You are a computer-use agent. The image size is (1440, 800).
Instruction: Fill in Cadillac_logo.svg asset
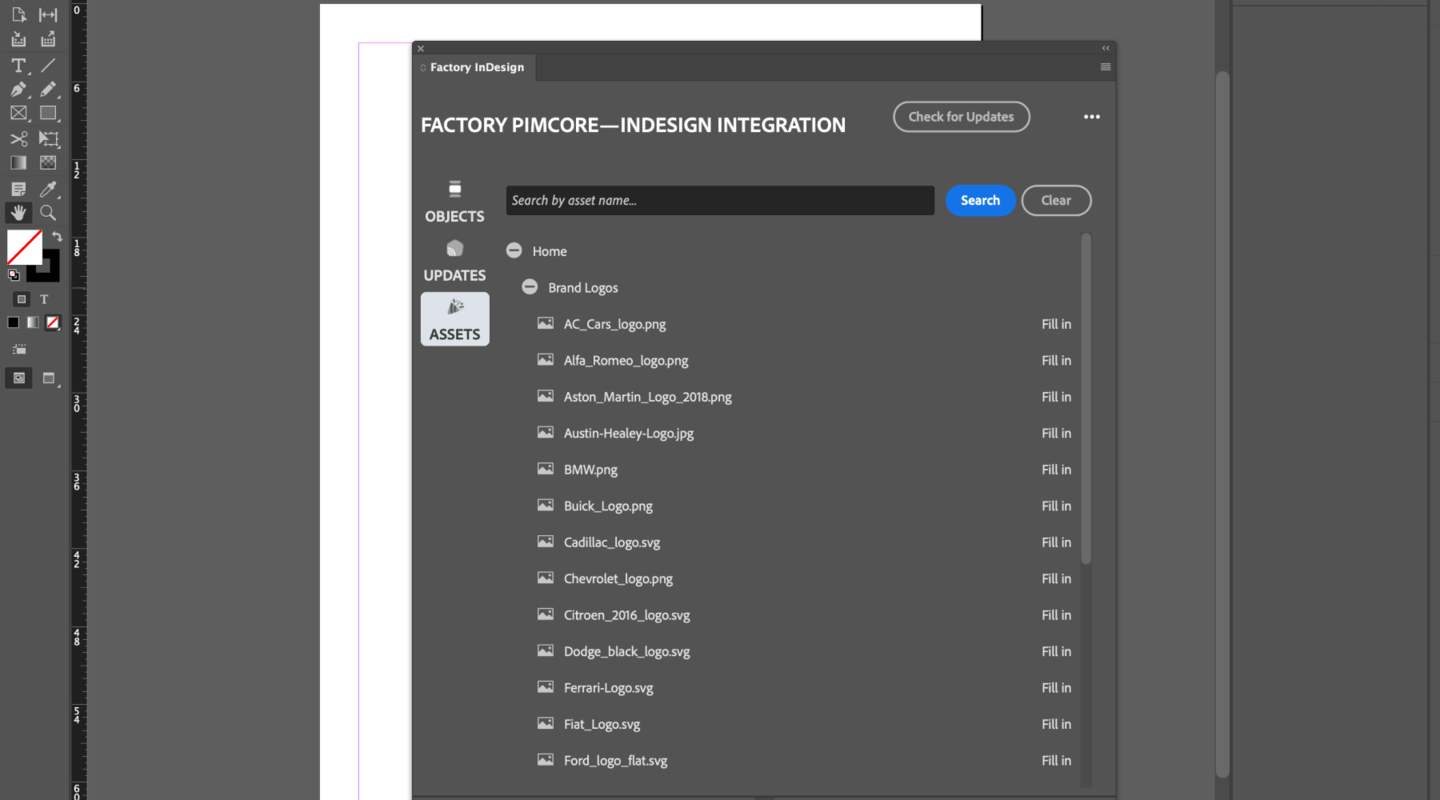pos(1056,542)
